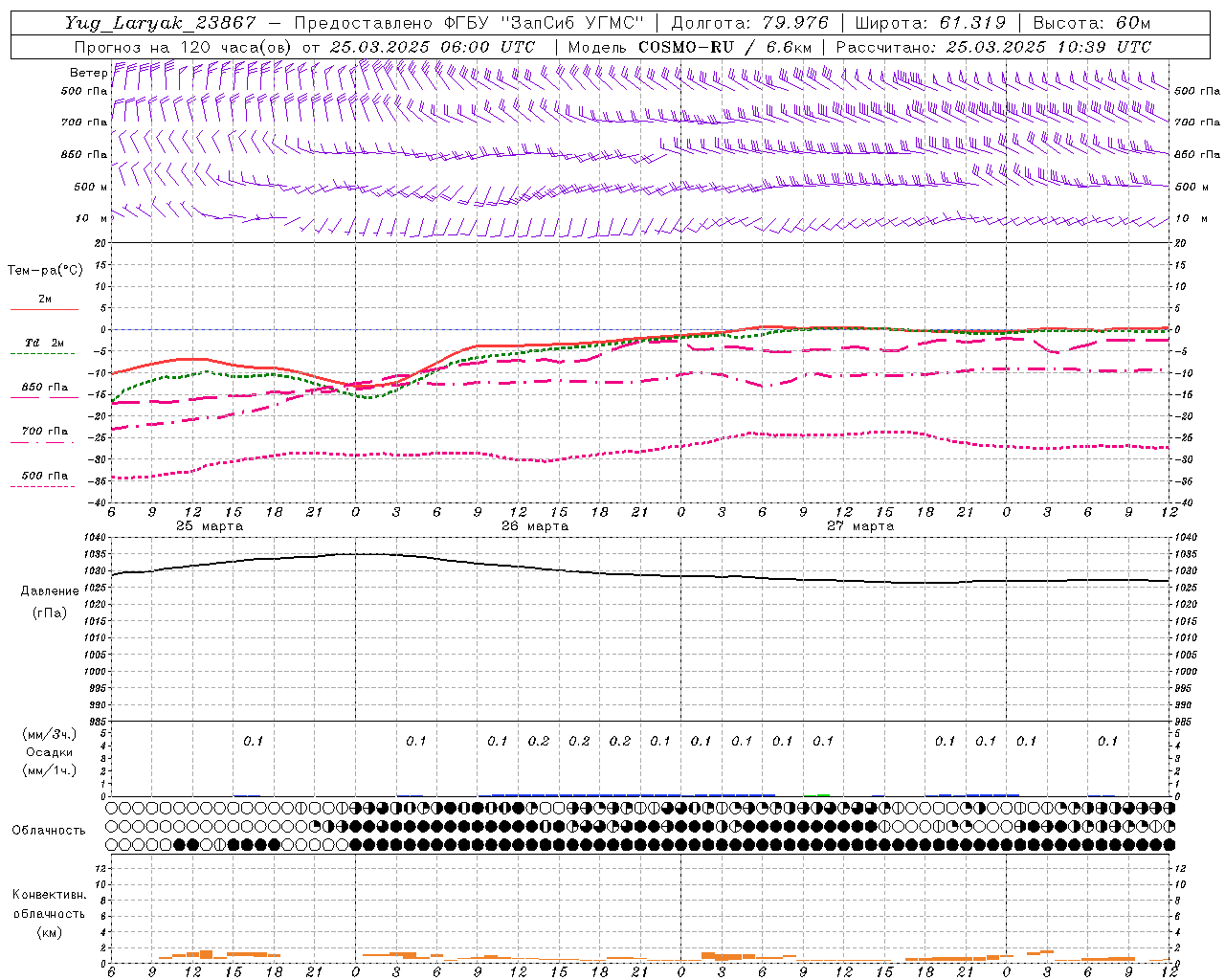1225x980 pixels.
Task: Click the 850 гПа temperature legend entry
Action: pyautogui.click(x=45, y=388)
